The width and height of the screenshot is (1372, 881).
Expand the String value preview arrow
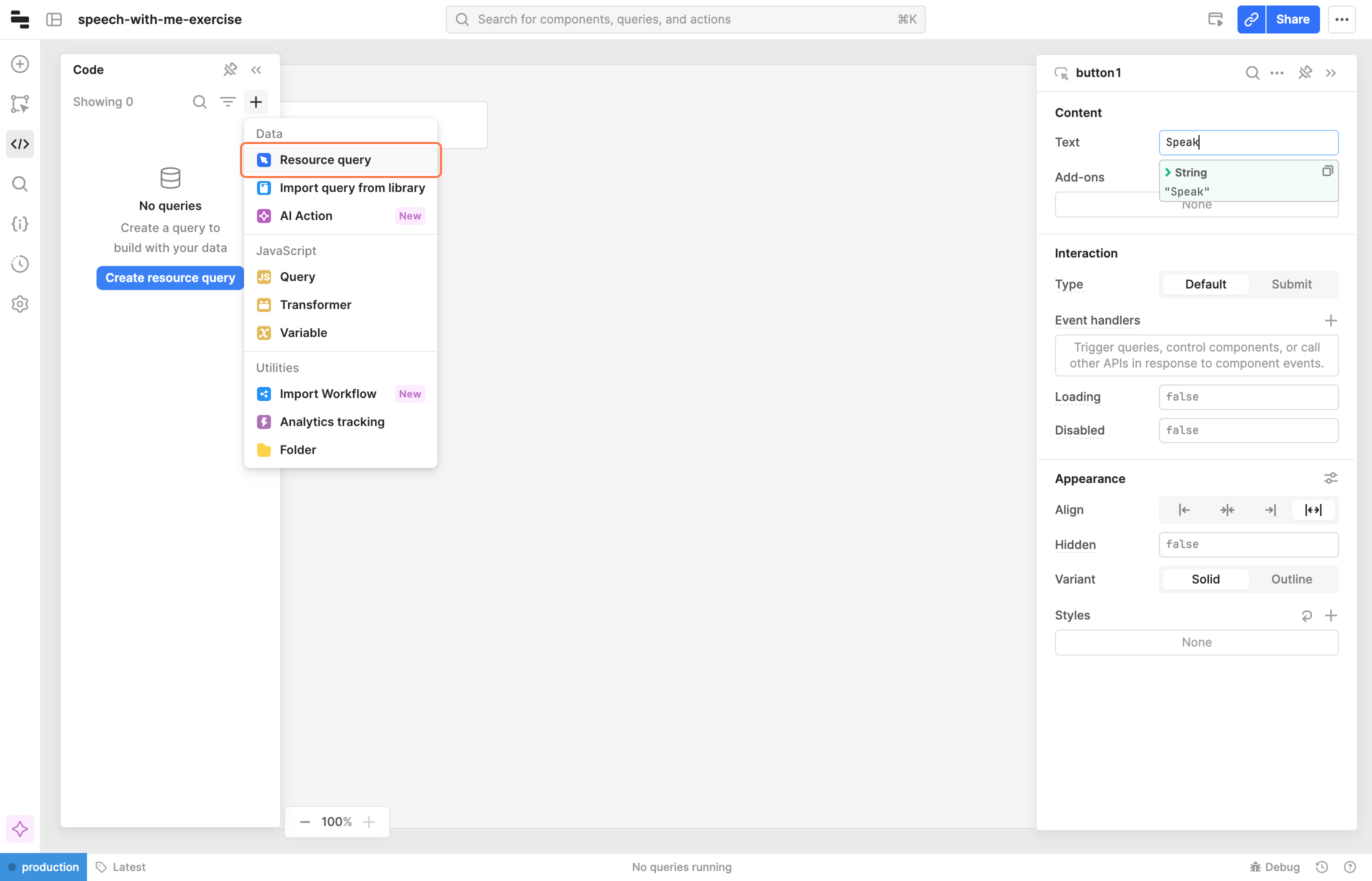[x=1168, y=172]
